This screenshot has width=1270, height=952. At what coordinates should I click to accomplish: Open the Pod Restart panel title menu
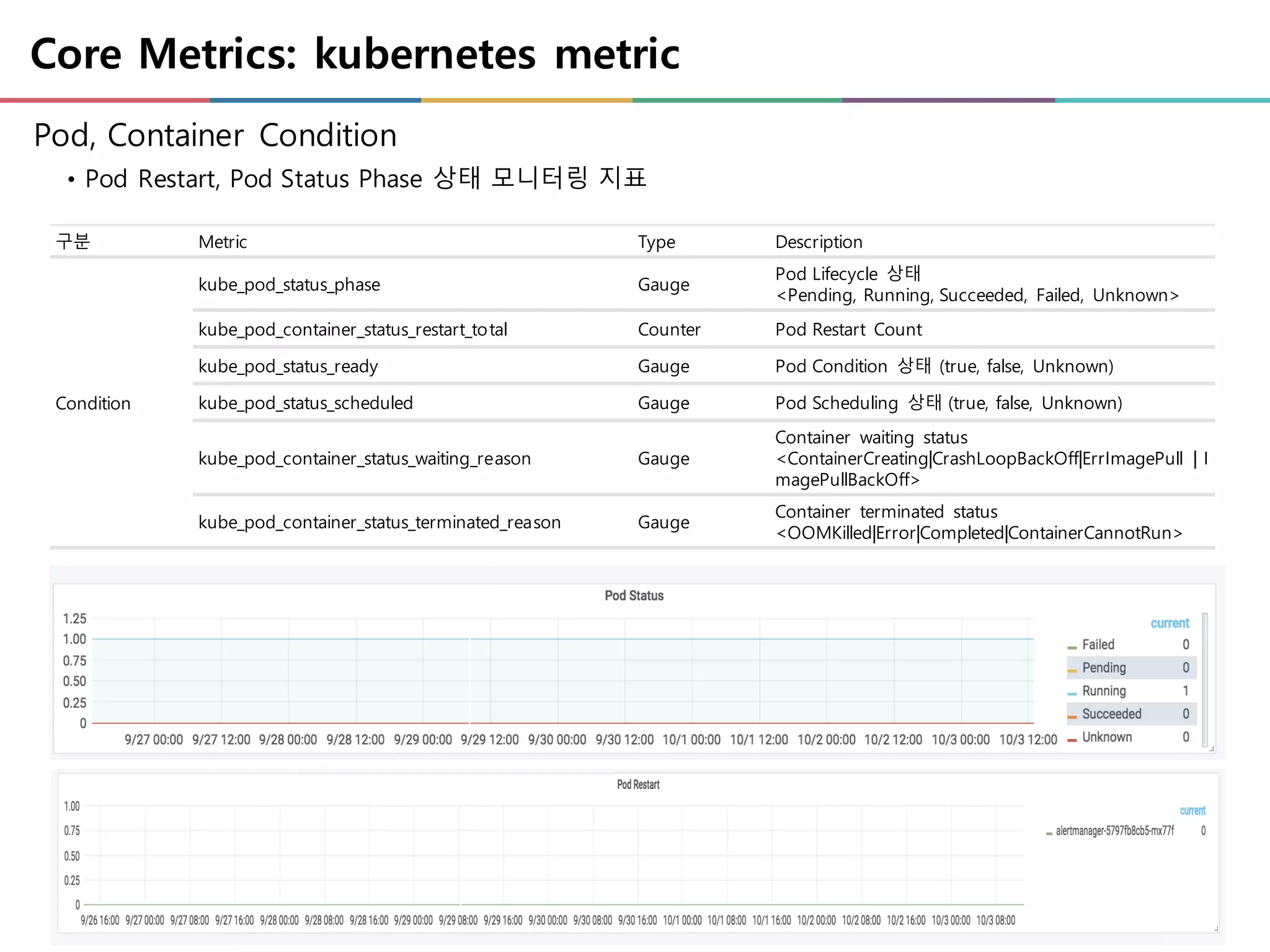(x=638, y=785)
